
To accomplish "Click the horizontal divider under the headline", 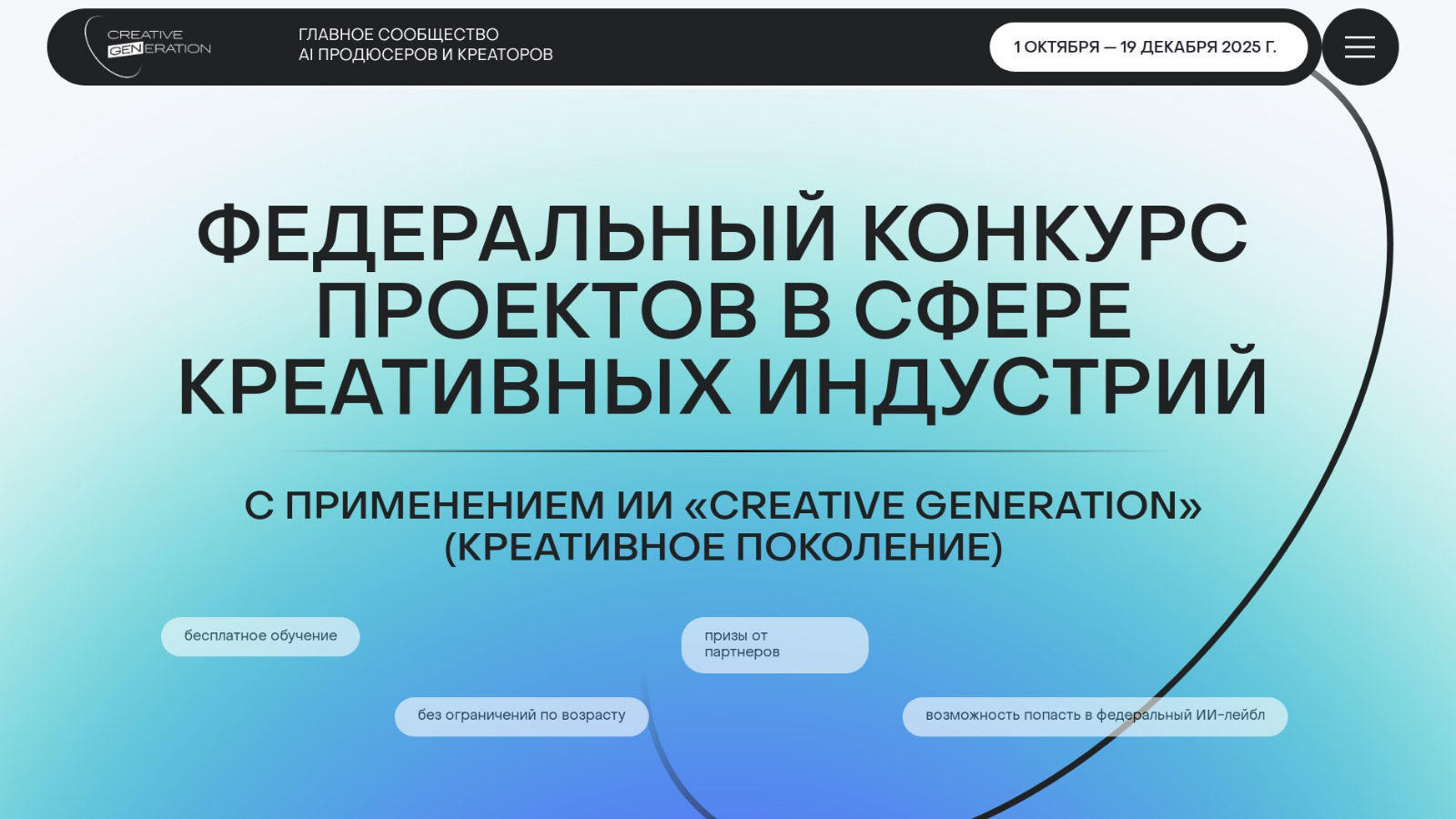I will coord(723,451).
